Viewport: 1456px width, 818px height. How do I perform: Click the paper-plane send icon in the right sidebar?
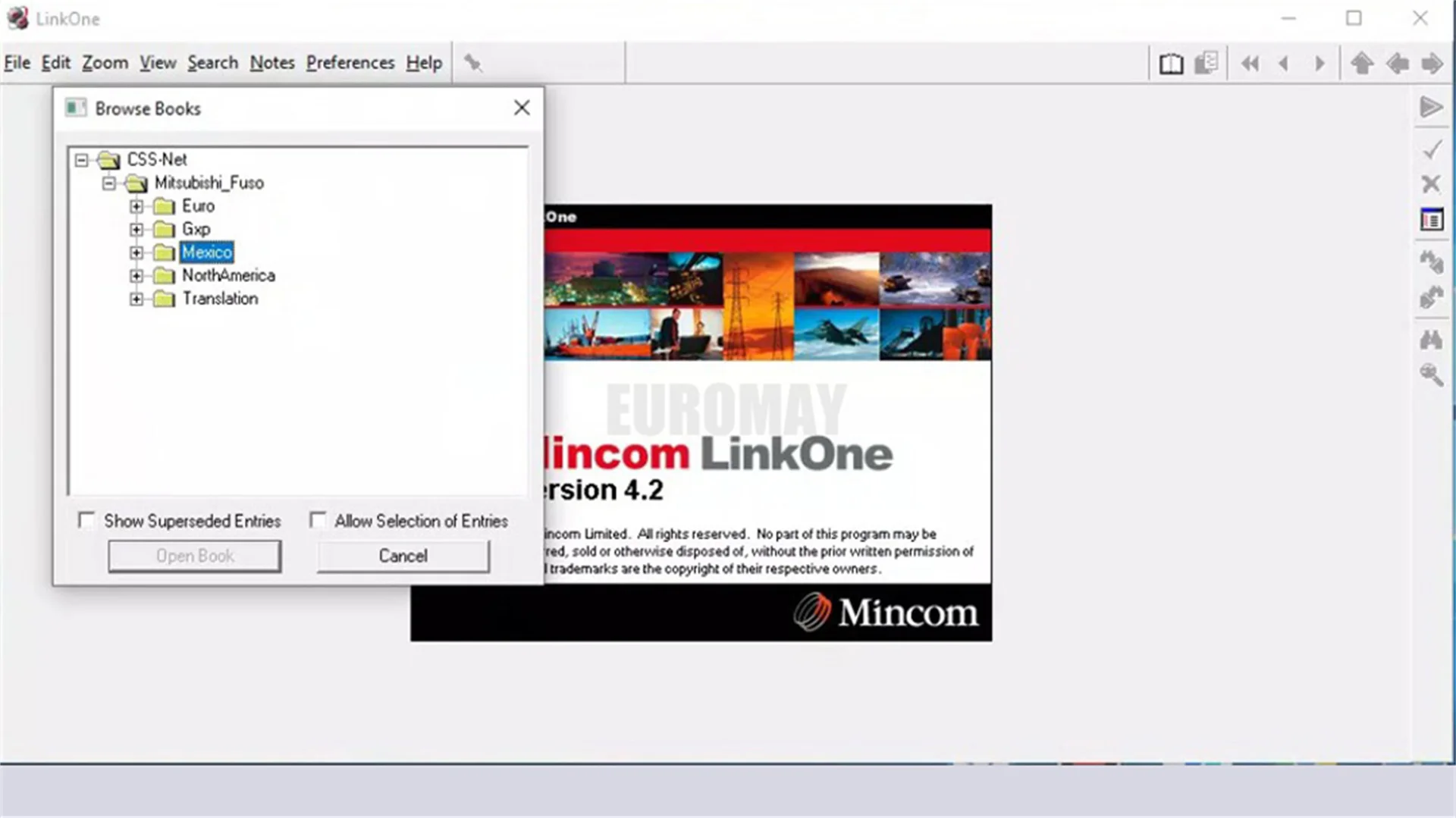1431,107
